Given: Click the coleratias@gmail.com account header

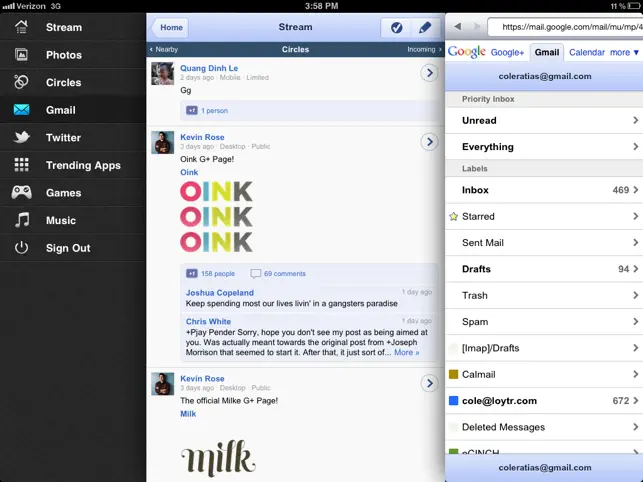Looking at the screenshot, I should pyautogui.click(x=545, y=76).
